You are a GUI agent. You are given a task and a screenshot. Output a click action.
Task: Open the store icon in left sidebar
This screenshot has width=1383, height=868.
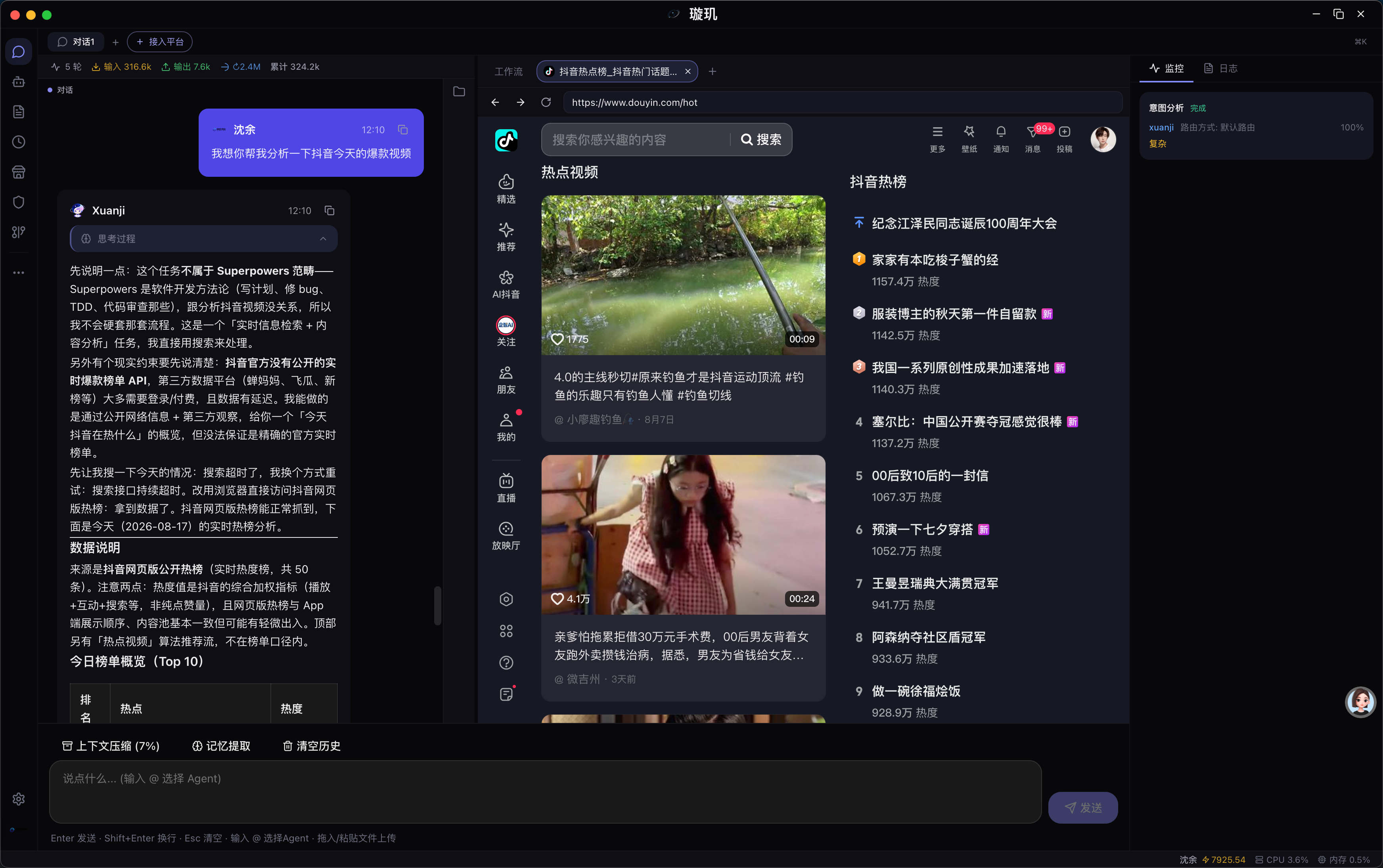pyautogui.click(x=18, y=172)
